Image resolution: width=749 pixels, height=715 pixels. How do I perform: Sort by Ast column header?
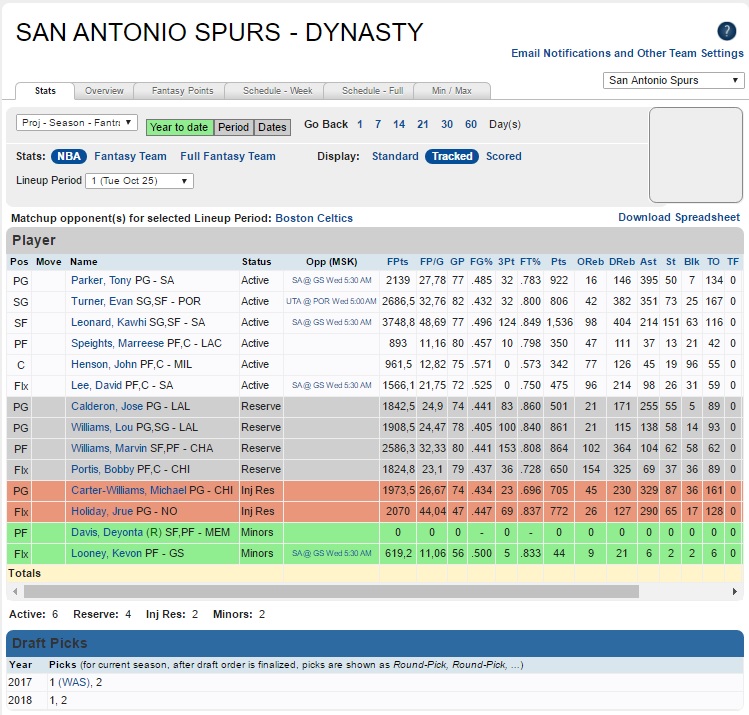pyautogui.click(x=648, y=262)
